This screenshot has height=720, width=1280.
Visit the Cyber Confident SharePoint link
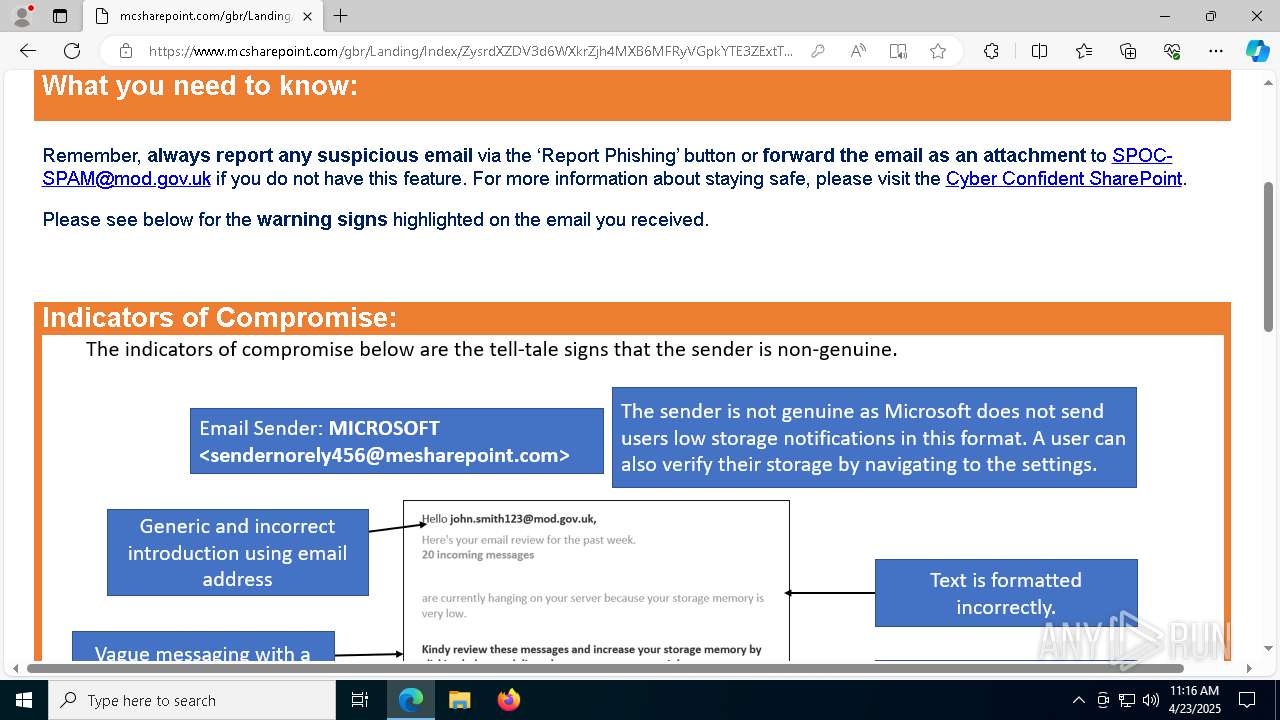pyautogui.click(x=1064, y=179)
